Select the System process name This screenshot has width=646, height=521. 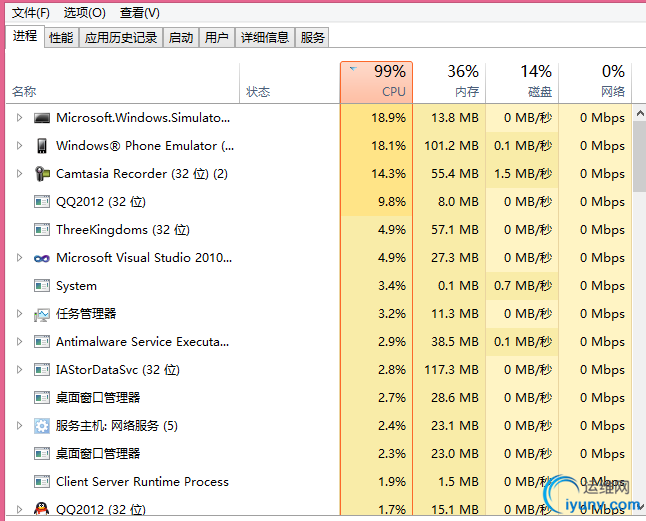[77, 286]
